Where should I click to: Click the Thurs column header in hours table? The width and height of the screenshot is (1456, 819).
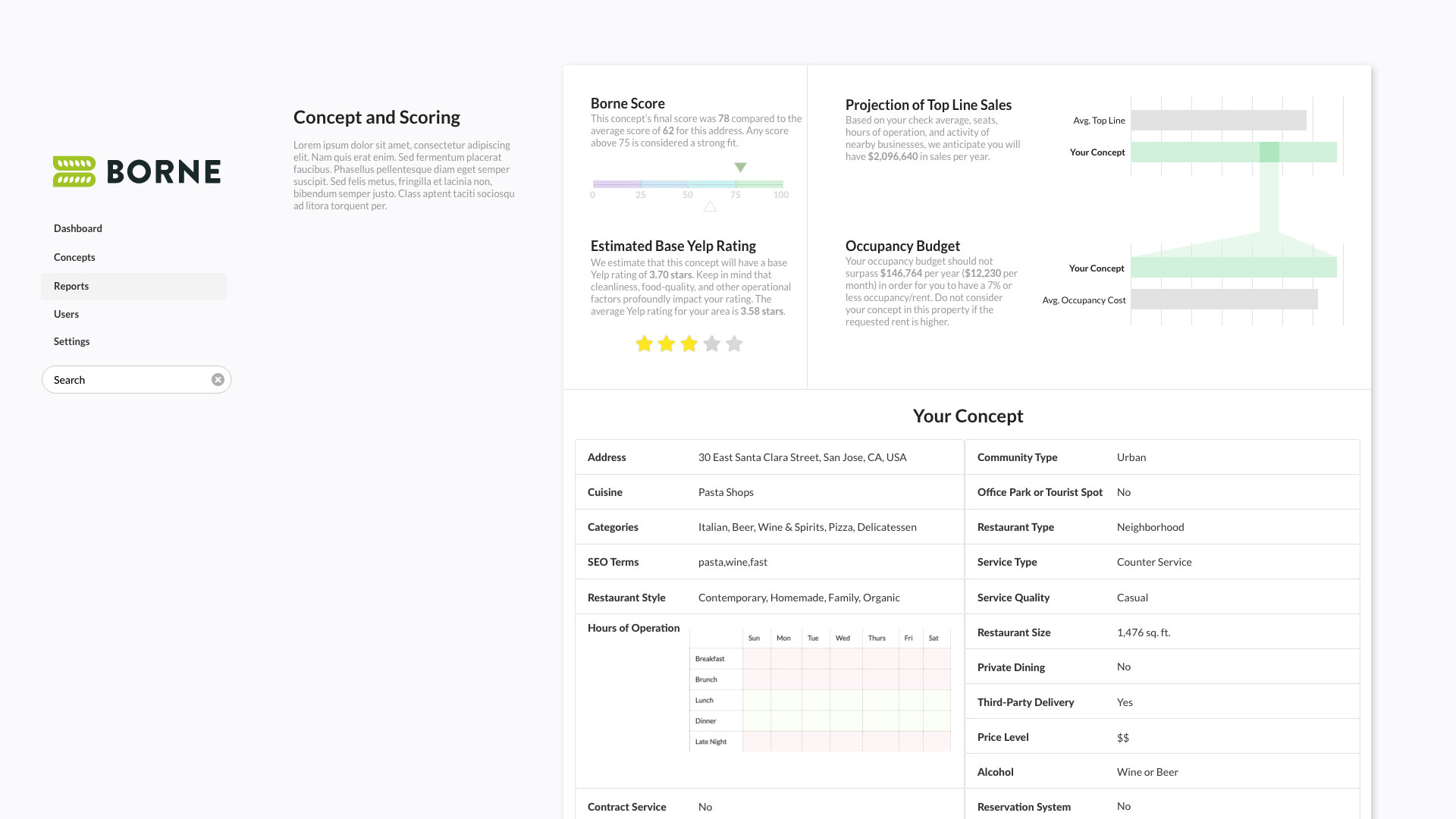877,638
